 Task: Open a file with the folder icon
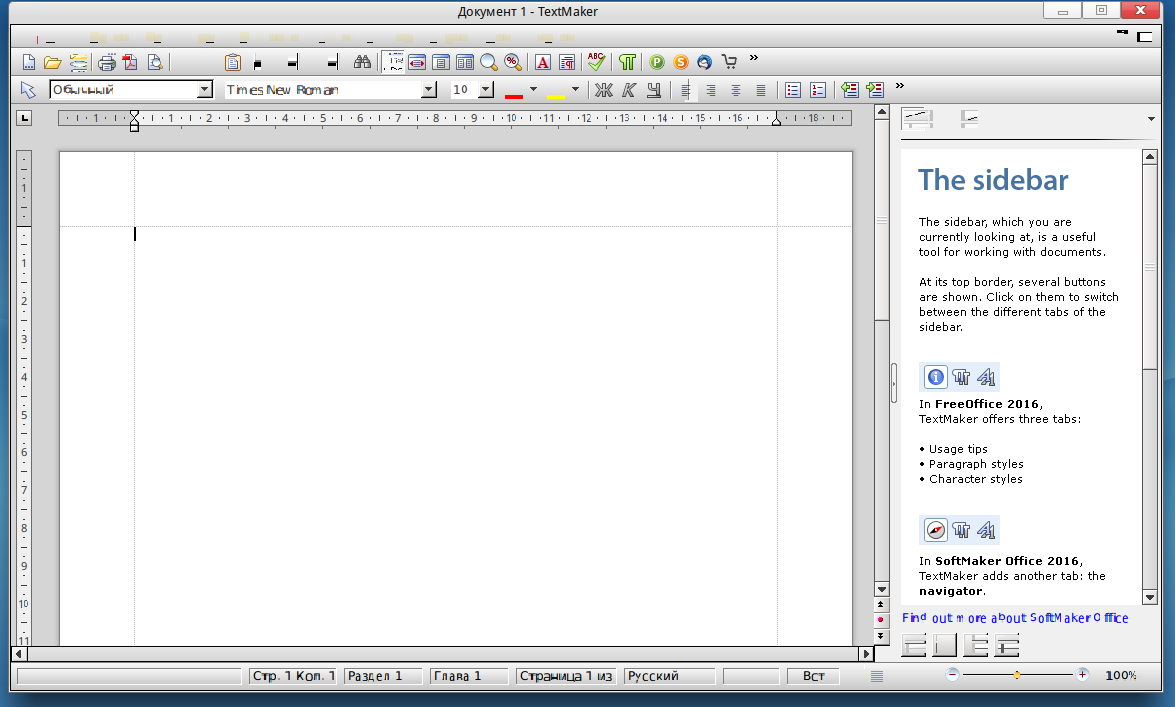tap(52, 62)
